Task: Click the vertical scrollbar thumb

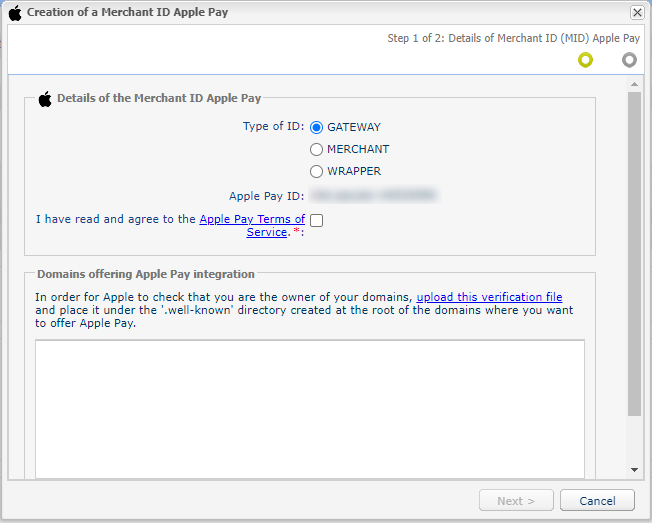Action: 634,254
